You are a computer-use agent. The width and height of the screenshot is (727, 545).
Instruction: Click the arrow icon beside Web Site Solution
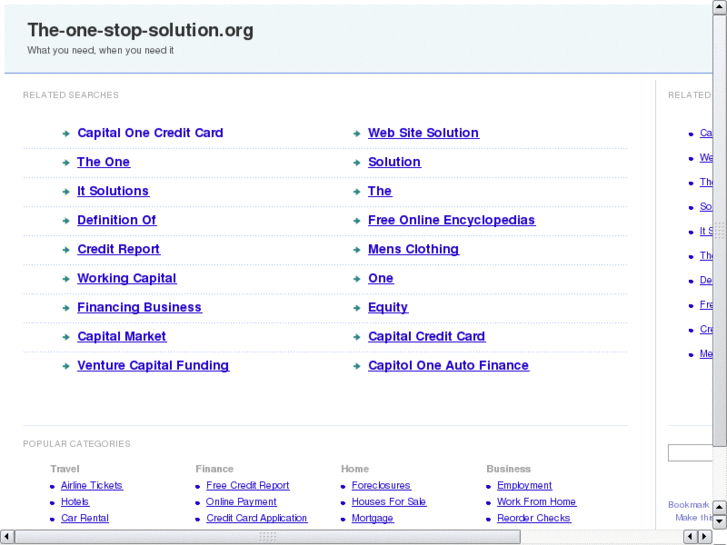click(357, 134)
